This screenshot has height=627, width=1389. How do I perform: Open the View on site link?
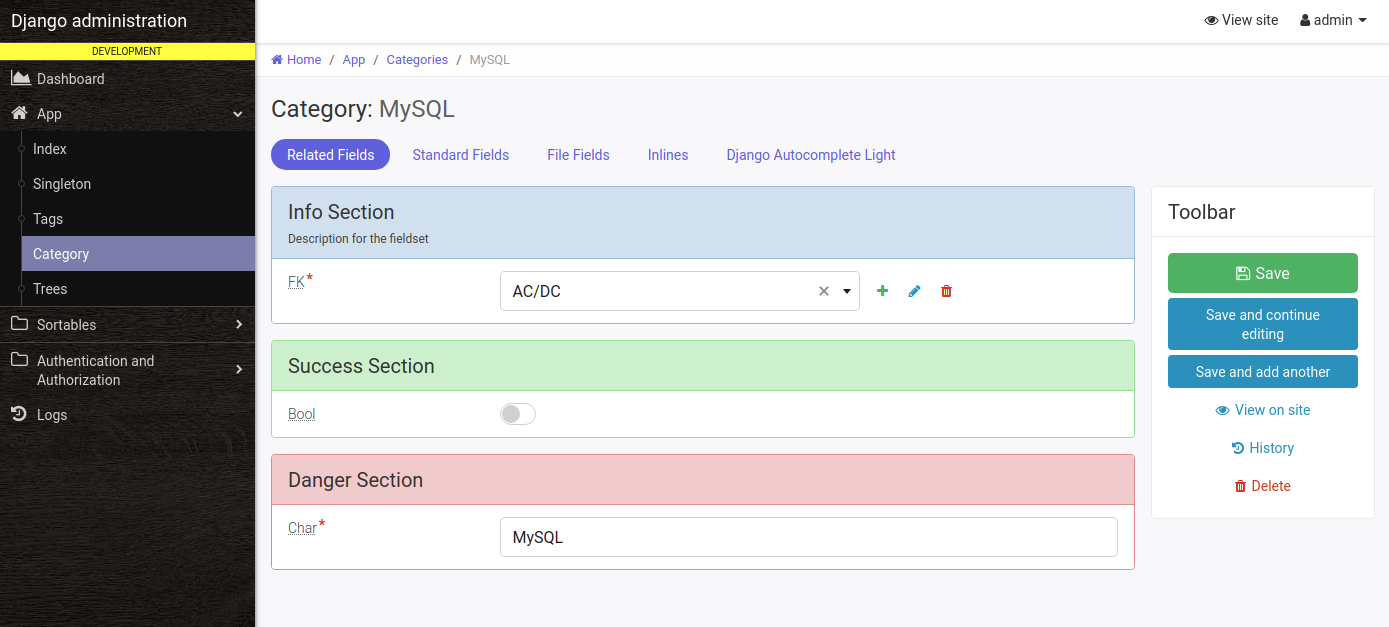pyautogui.click(x=1262, y=410)
